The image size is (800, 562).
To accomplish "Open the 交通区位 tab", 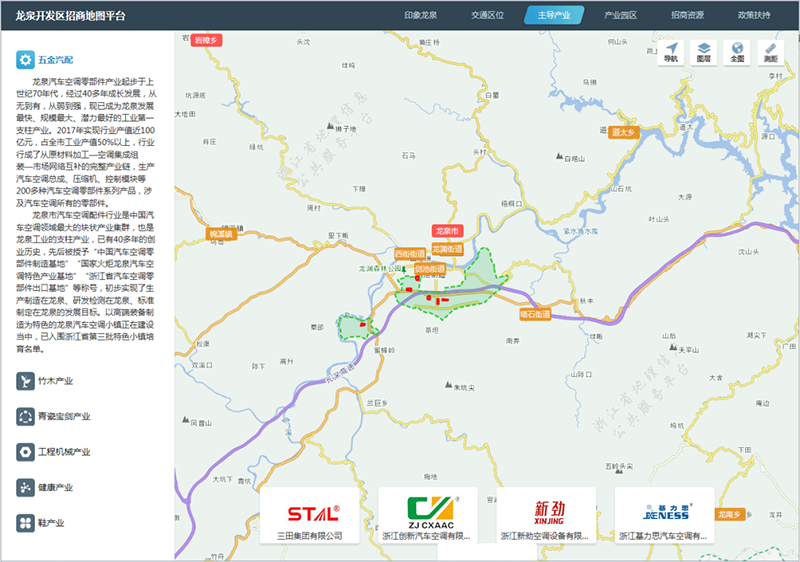I will (x=487, y=16).
